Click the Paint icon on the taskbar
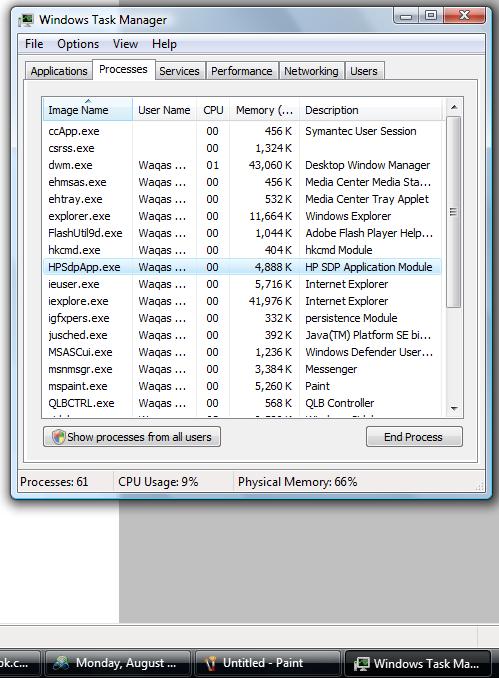This screenshot has height=678, width=499. [211, 663]
